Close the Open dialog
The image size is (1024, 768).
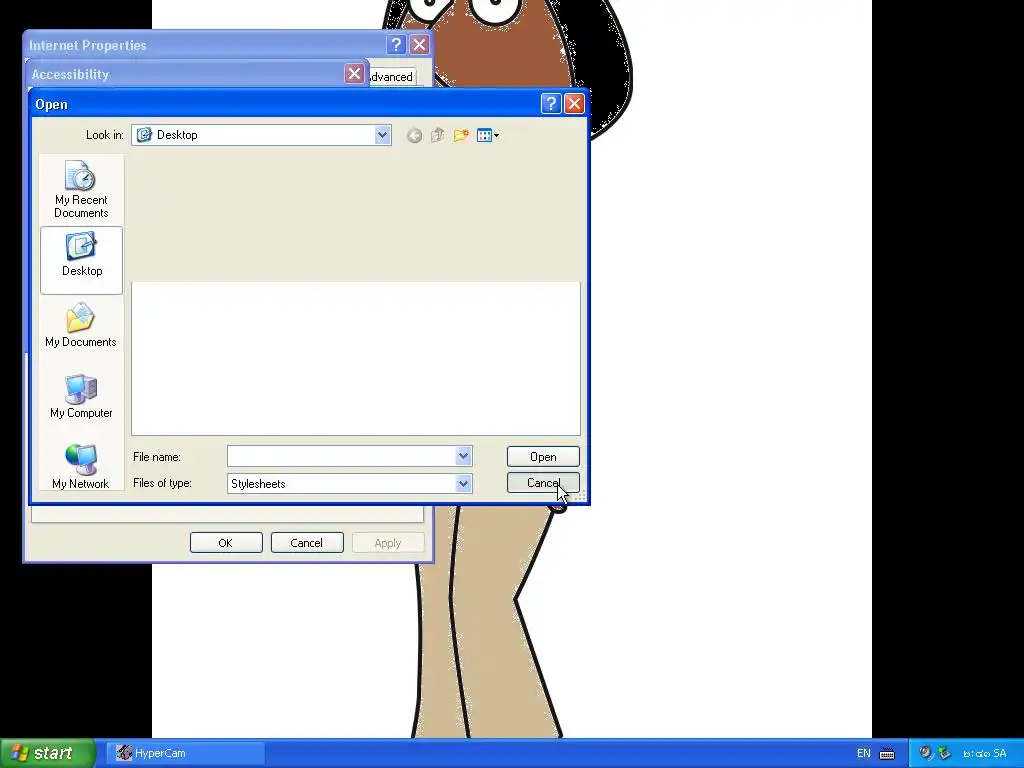[x=574, y=103]
